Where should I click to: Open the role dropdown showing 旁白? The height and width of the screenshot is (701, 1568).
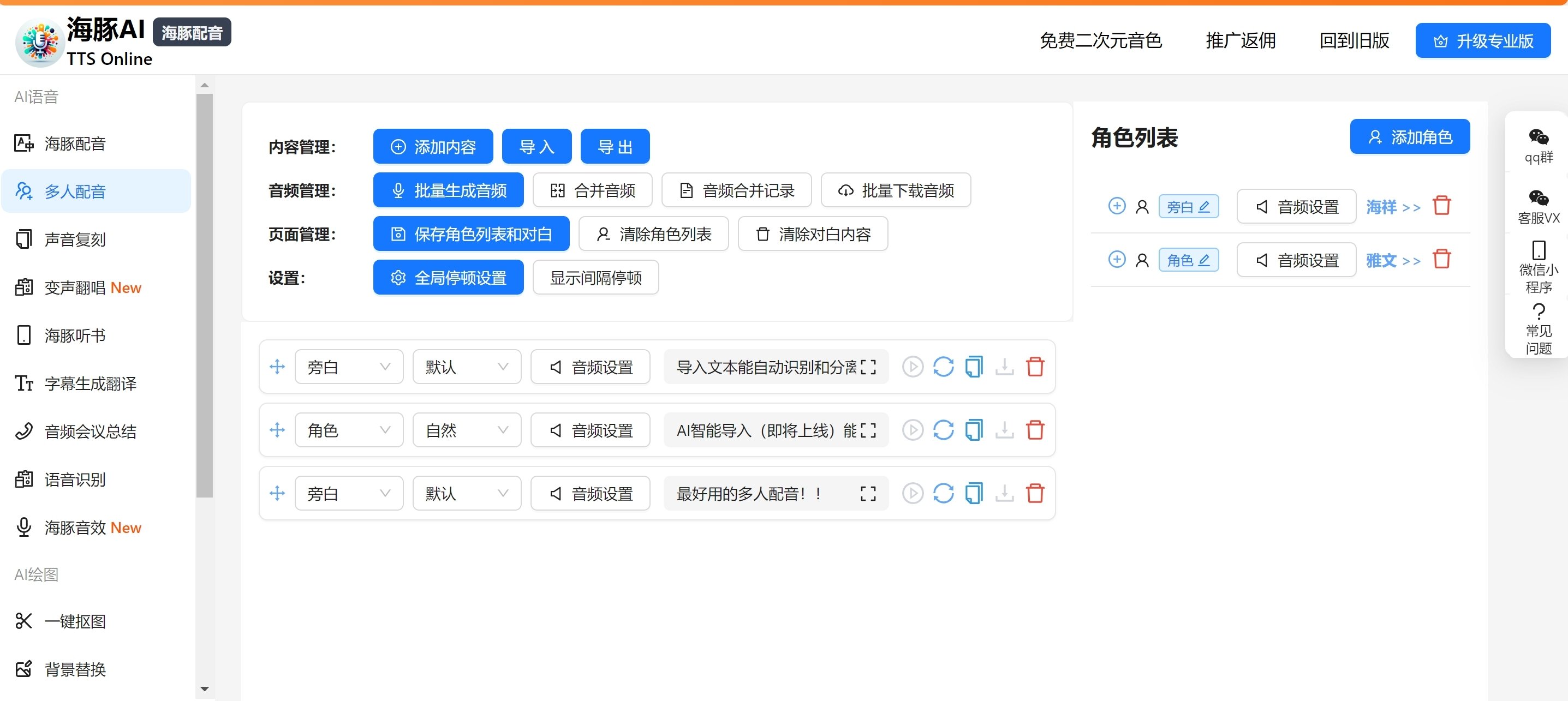pos(349,367)
